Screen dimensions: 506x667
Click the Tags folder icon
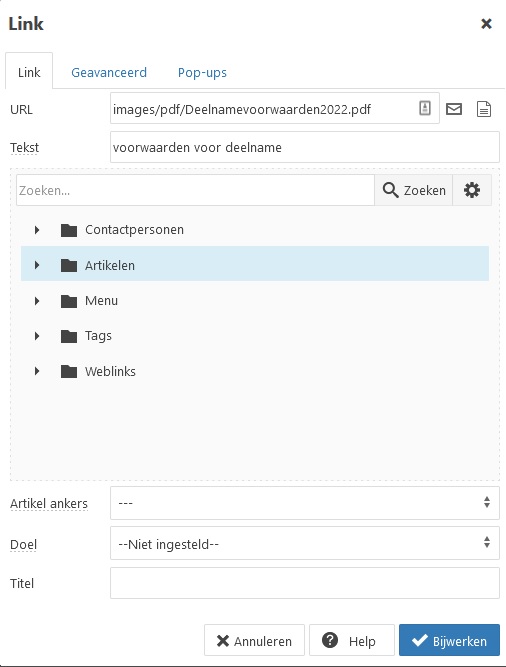coord(68,336)
